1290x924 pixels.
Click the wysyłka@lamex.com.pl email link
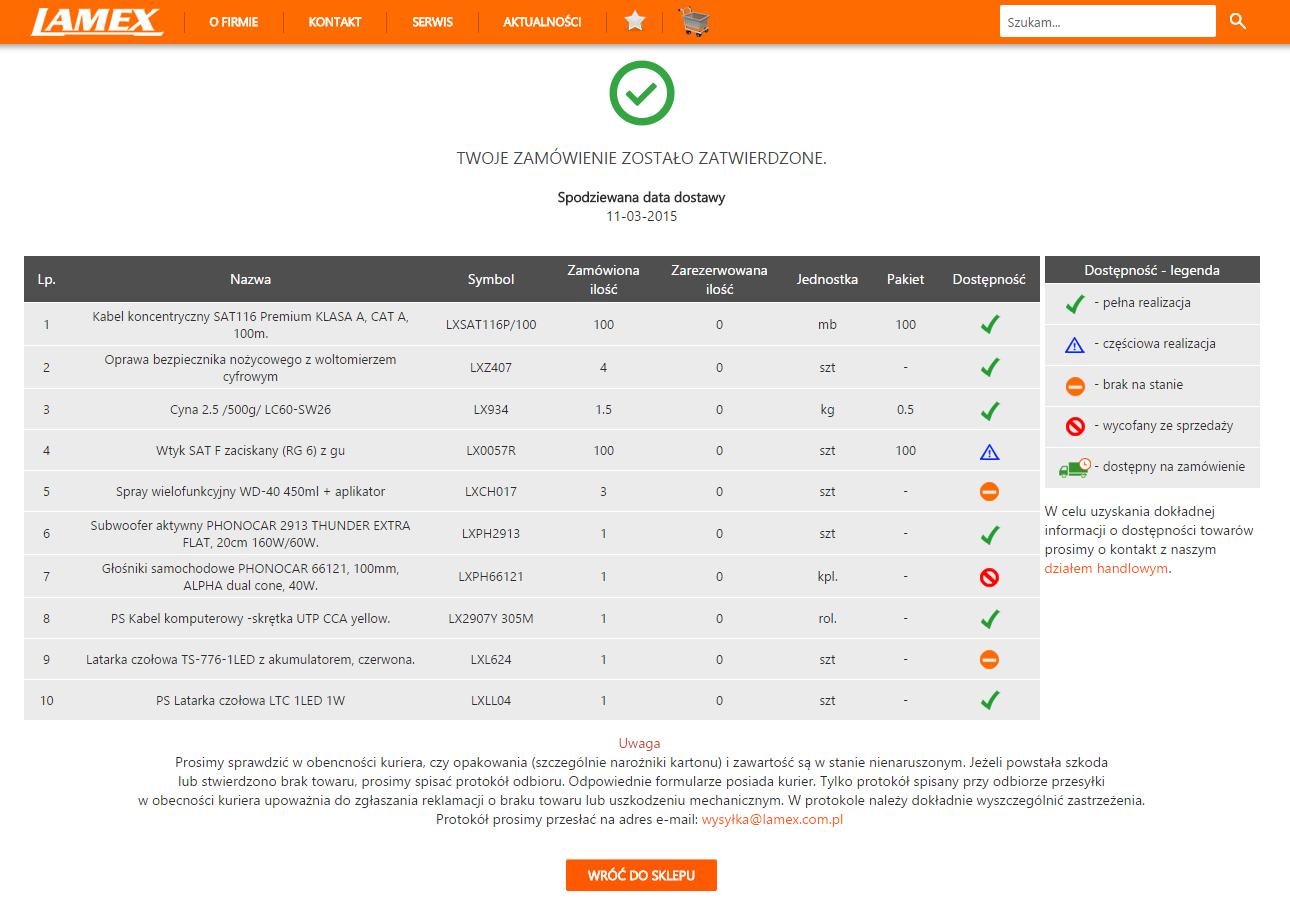773,820
